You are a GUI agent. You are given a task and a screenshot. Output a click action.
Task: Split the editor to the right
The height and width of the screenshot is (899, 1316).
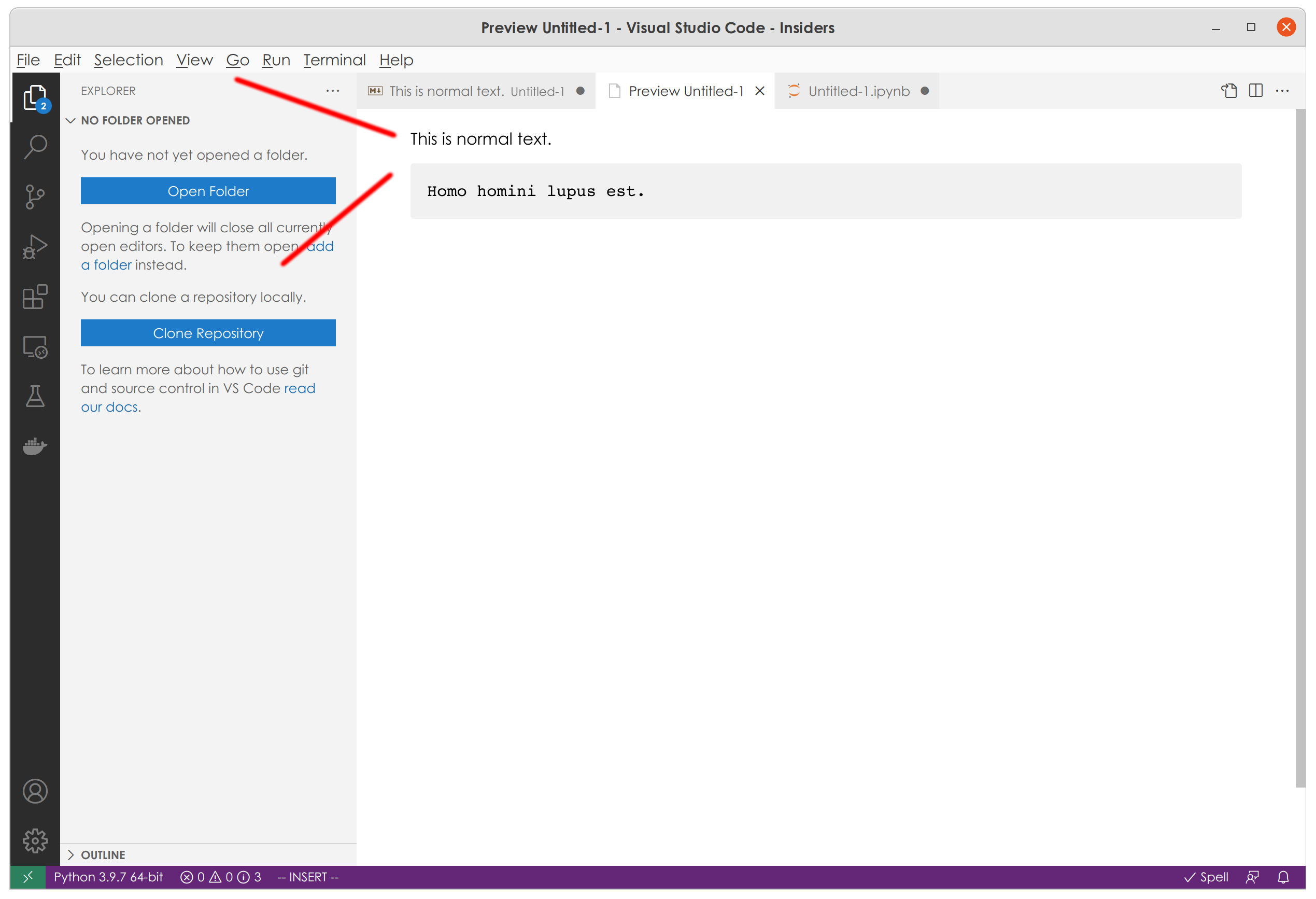pyautogui.click(x=1256, y=90)
